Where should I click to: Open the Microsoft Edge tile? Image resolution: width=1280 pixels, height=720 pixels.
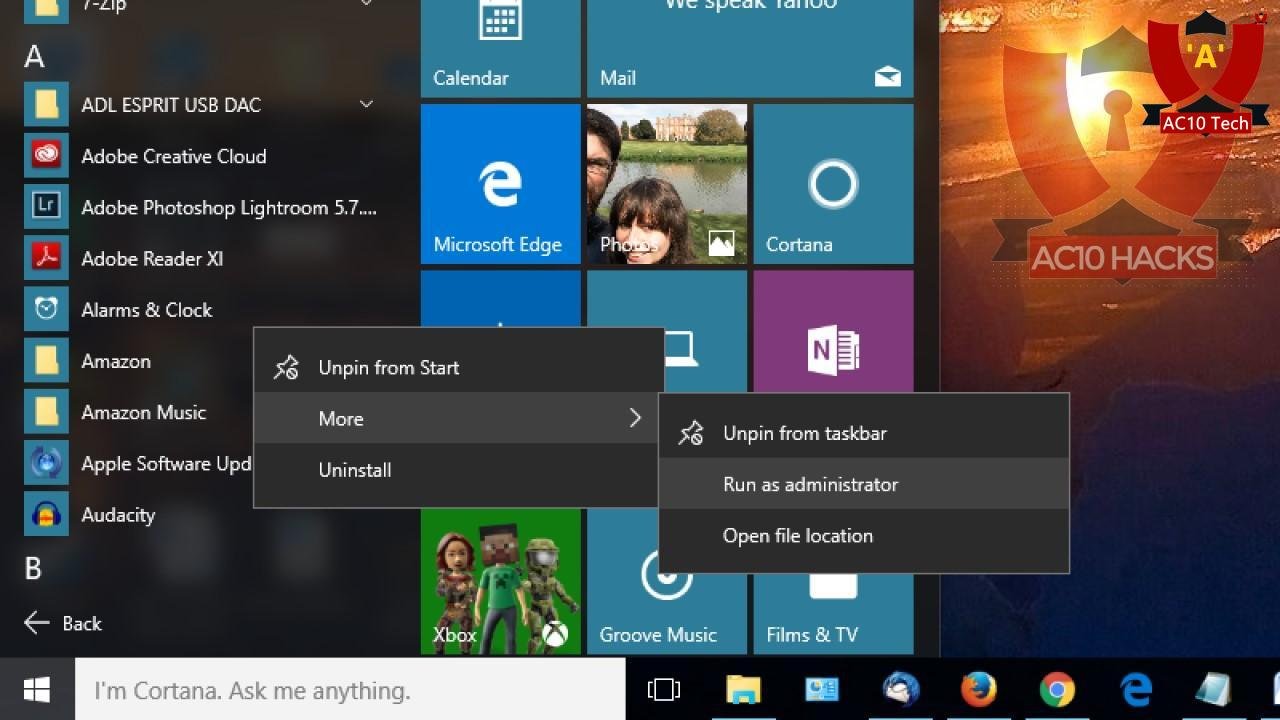[x=500, y=184]
